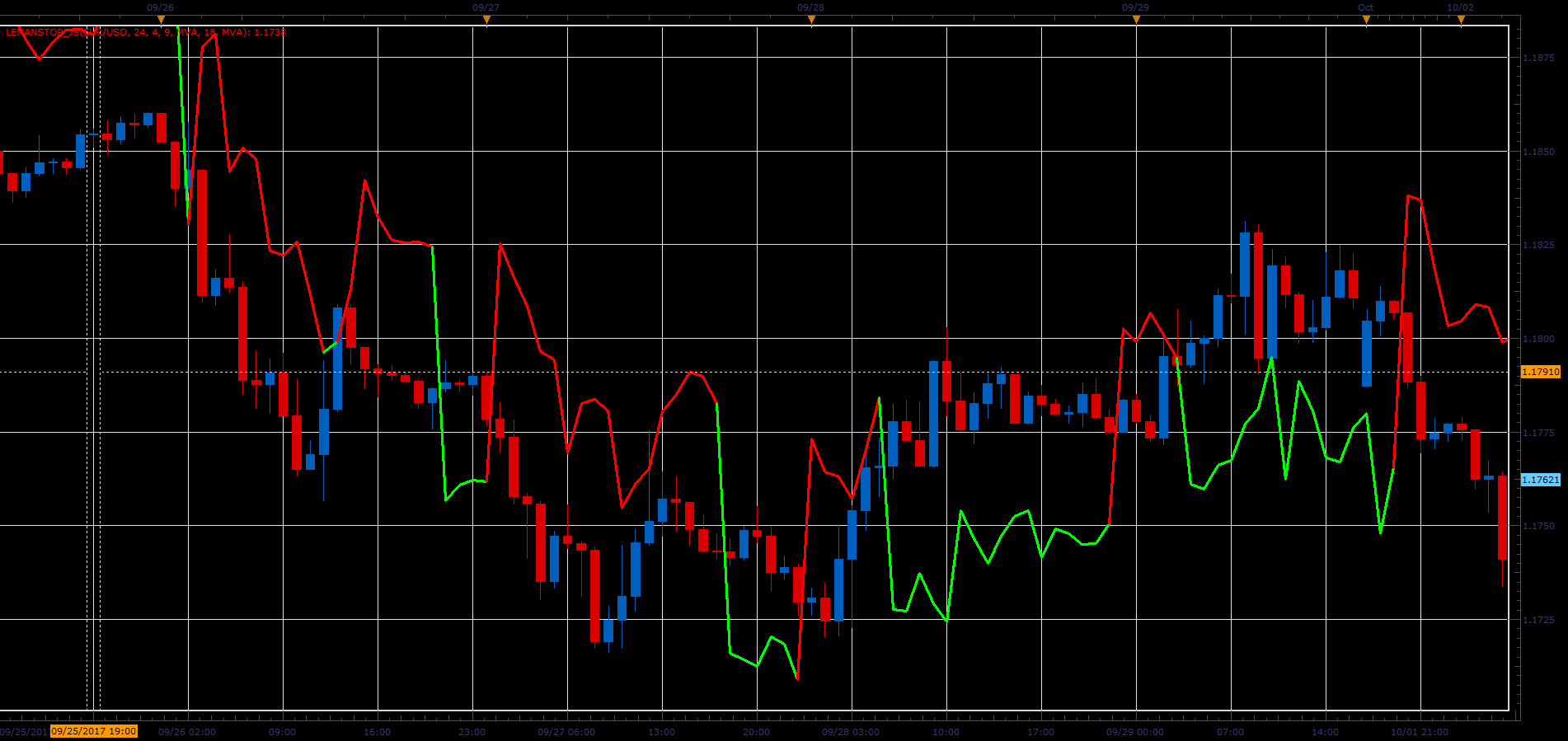Click the 09/28 03:00 time axis label
Viewport: 1568px width, 741px height.
coord(851,732)
